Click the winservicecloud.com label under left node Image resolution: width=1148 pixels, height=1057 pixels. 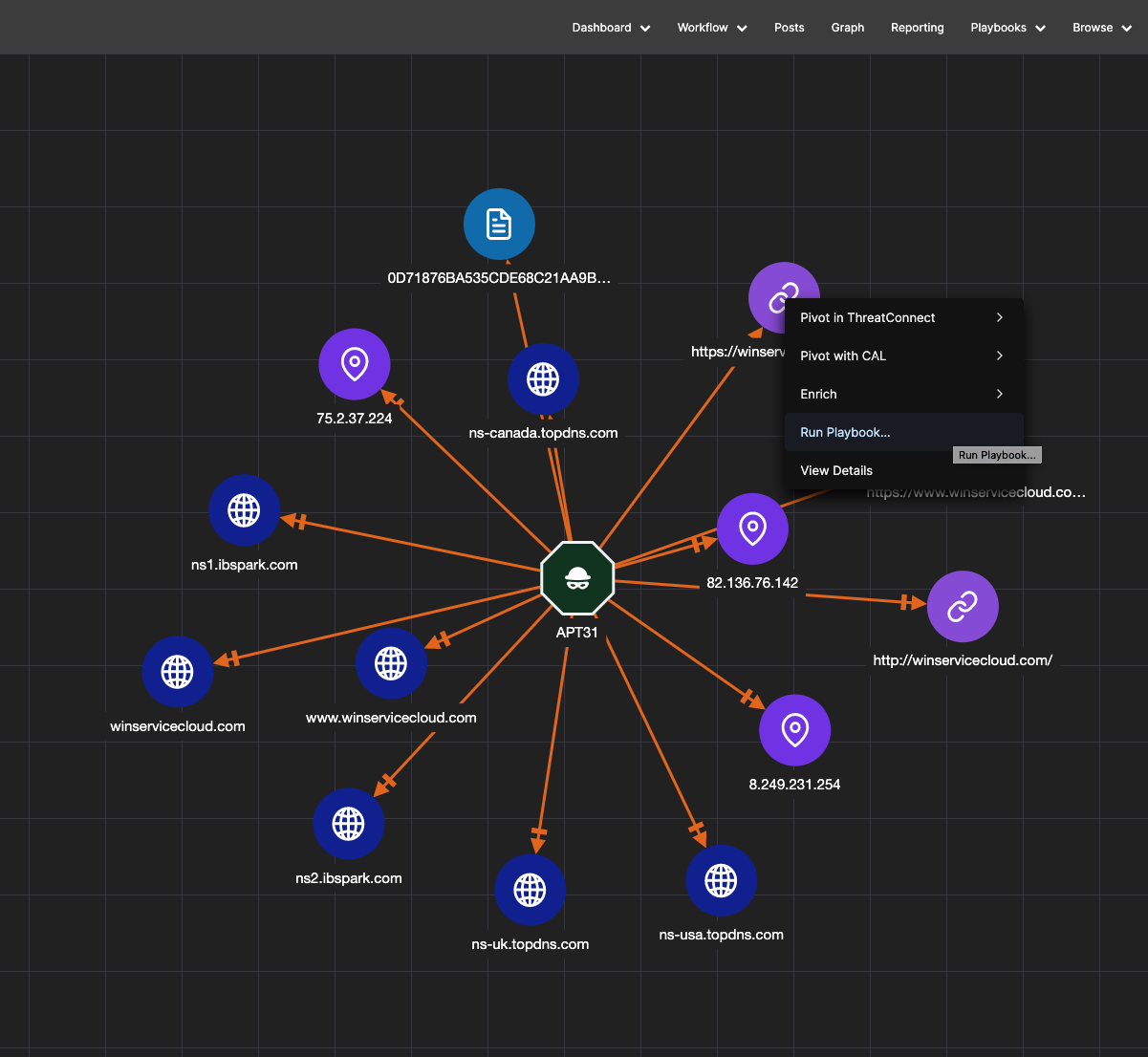[x=177, y=726]
